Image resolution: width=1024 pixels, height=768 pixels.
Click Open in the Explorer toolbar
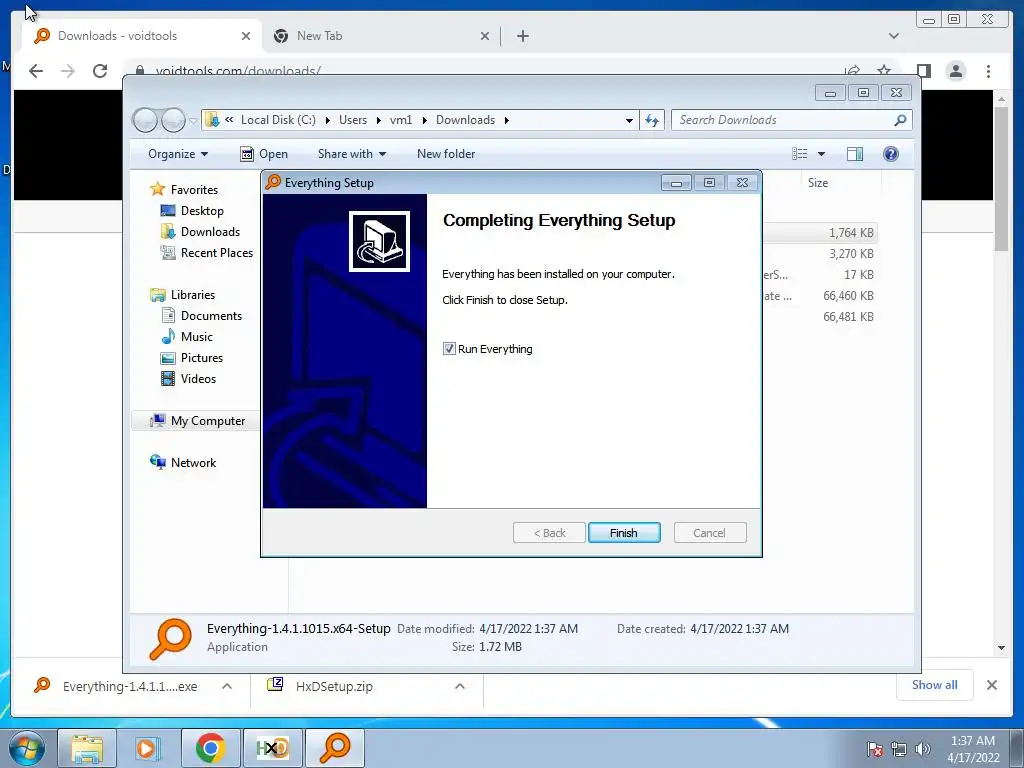click(264, 154)
